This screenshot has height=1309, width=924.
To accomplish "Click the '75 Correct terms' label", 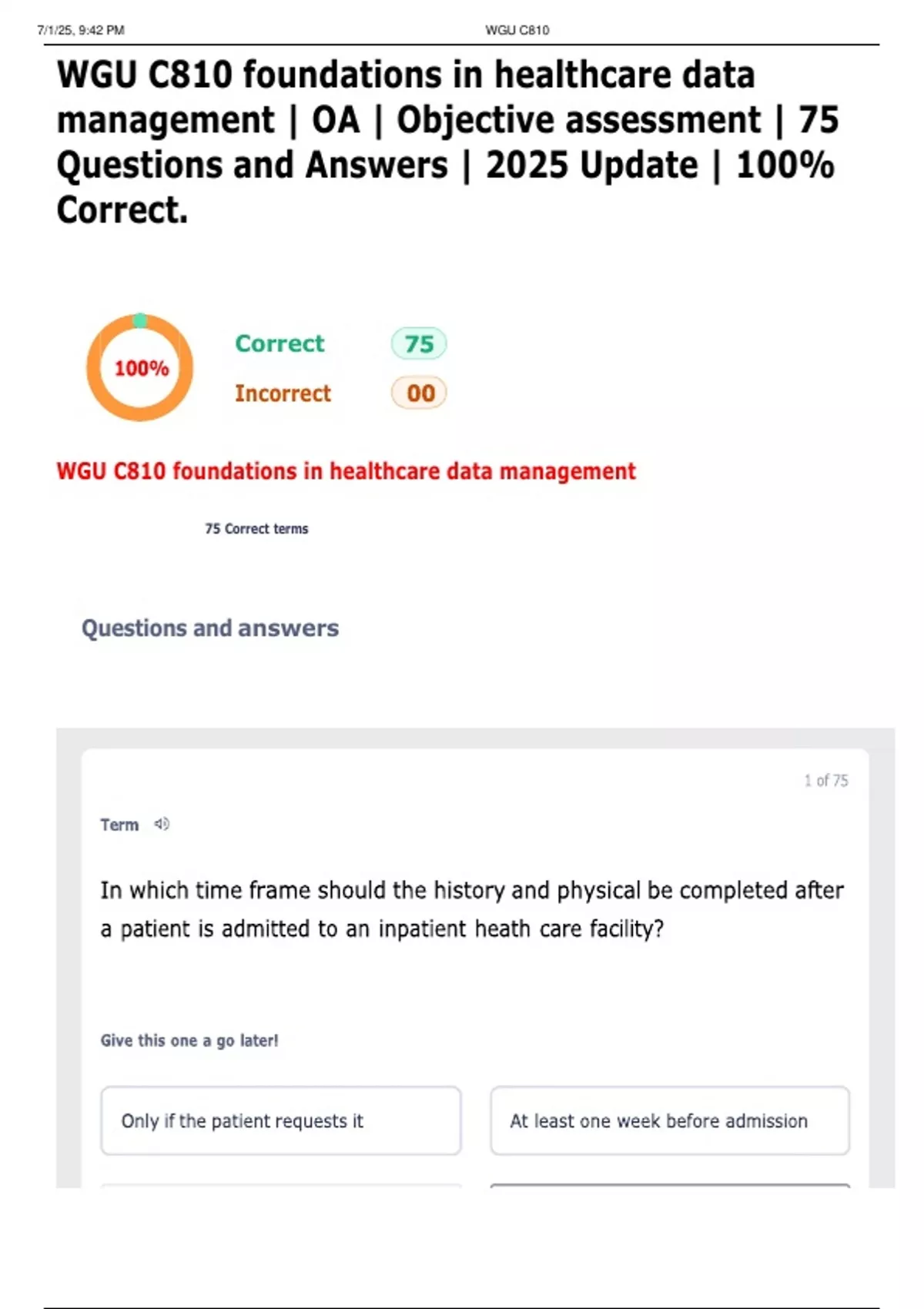I will point(256,528).
